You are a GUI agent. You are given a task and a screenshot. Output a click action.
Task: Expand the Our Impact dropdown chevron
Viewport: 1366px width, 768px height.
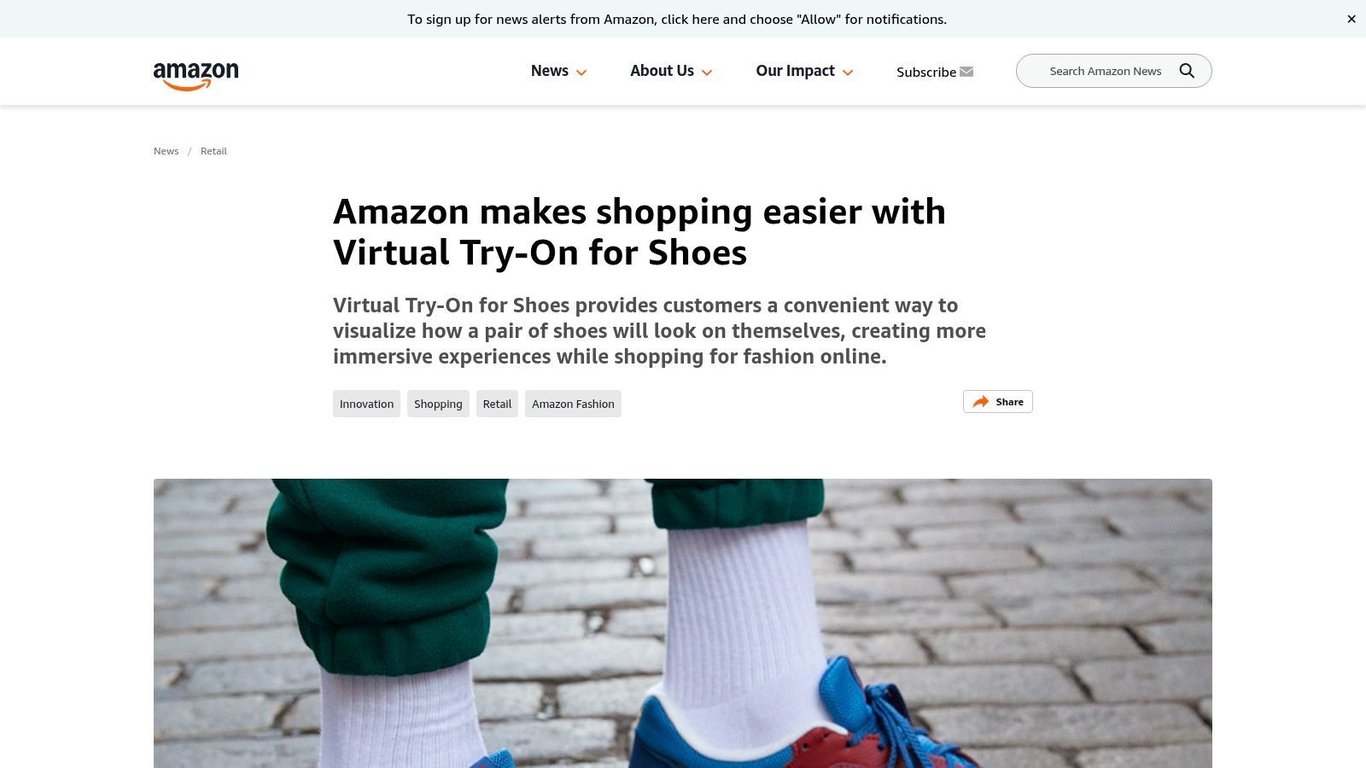point(848,72)
